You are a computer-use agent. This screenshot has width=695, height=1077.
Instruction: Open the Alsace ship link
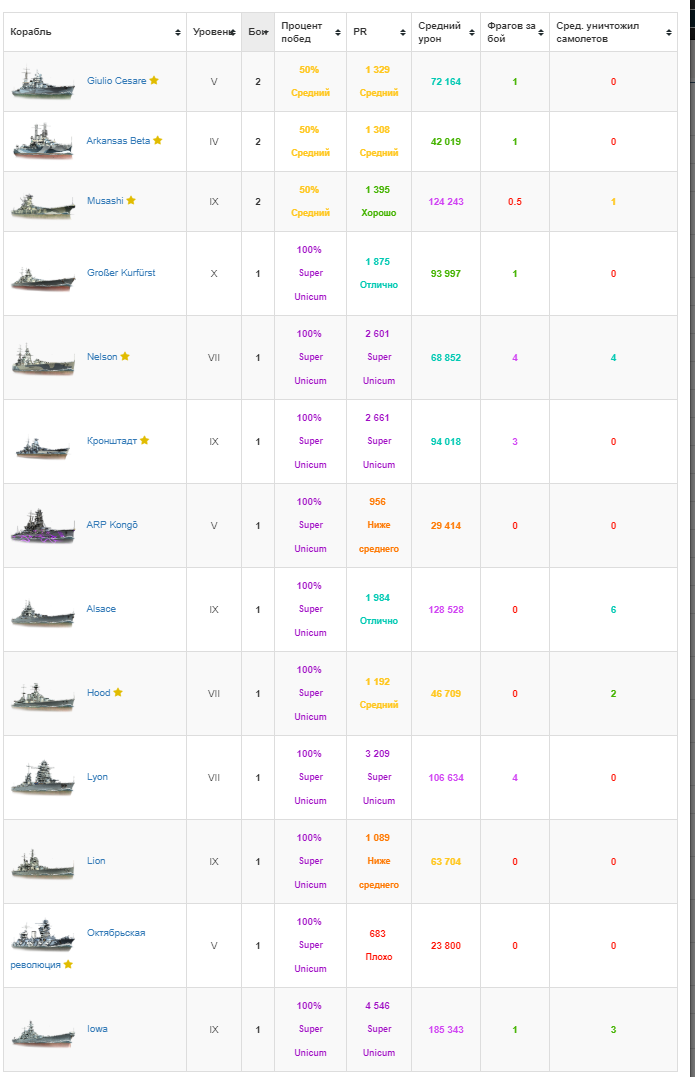[101, 609]
